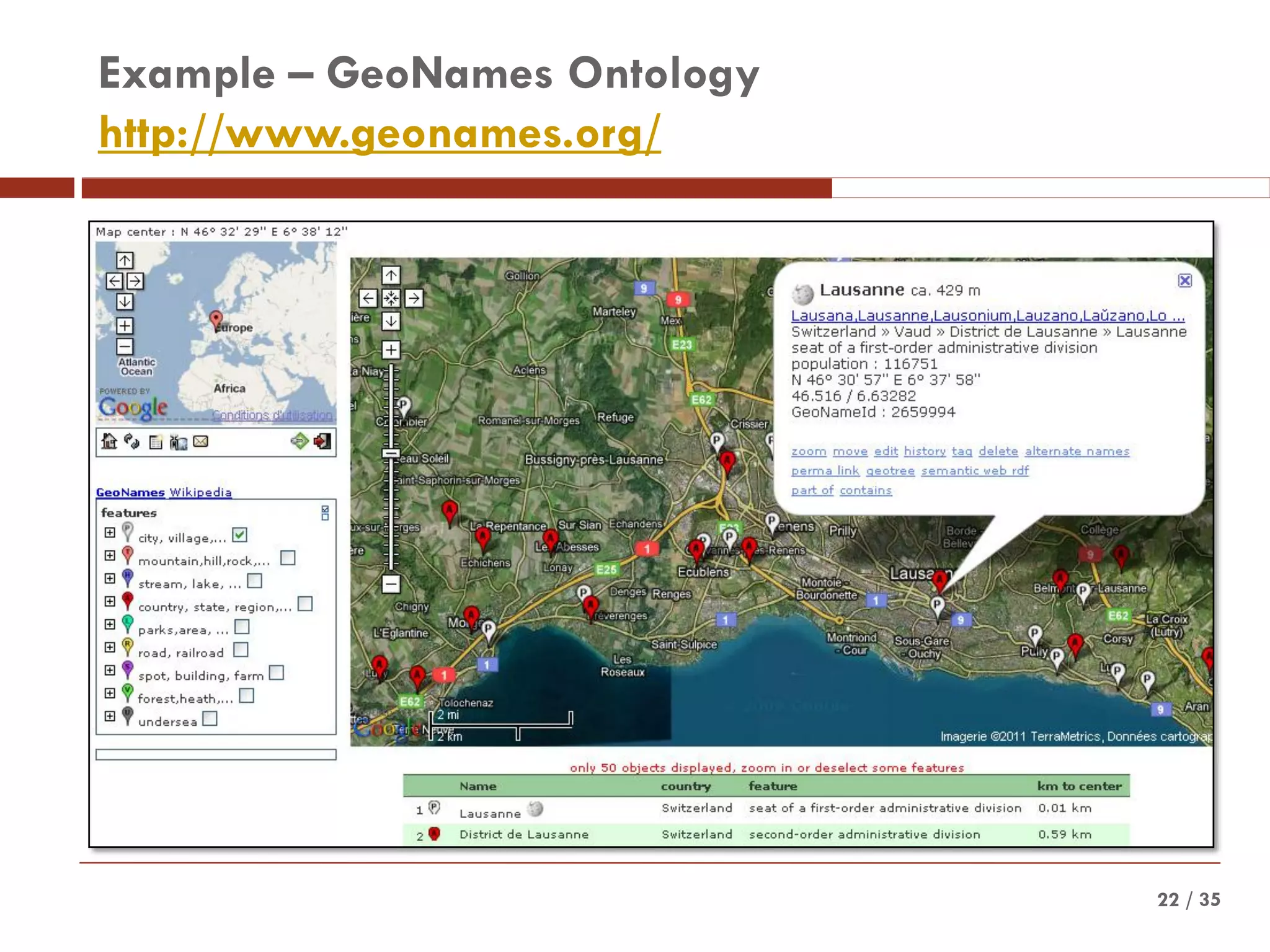
Task: Recenter the satellite map with center button
Action: point(391,299)
